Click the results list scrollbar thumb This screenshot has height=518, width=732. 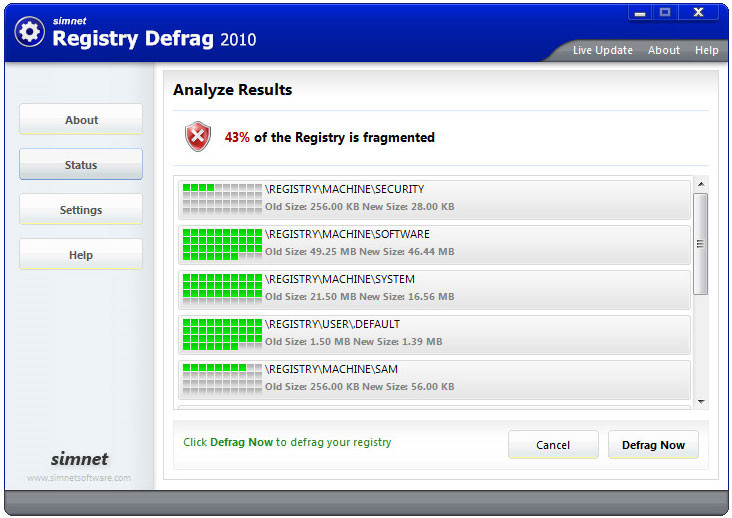700,244
